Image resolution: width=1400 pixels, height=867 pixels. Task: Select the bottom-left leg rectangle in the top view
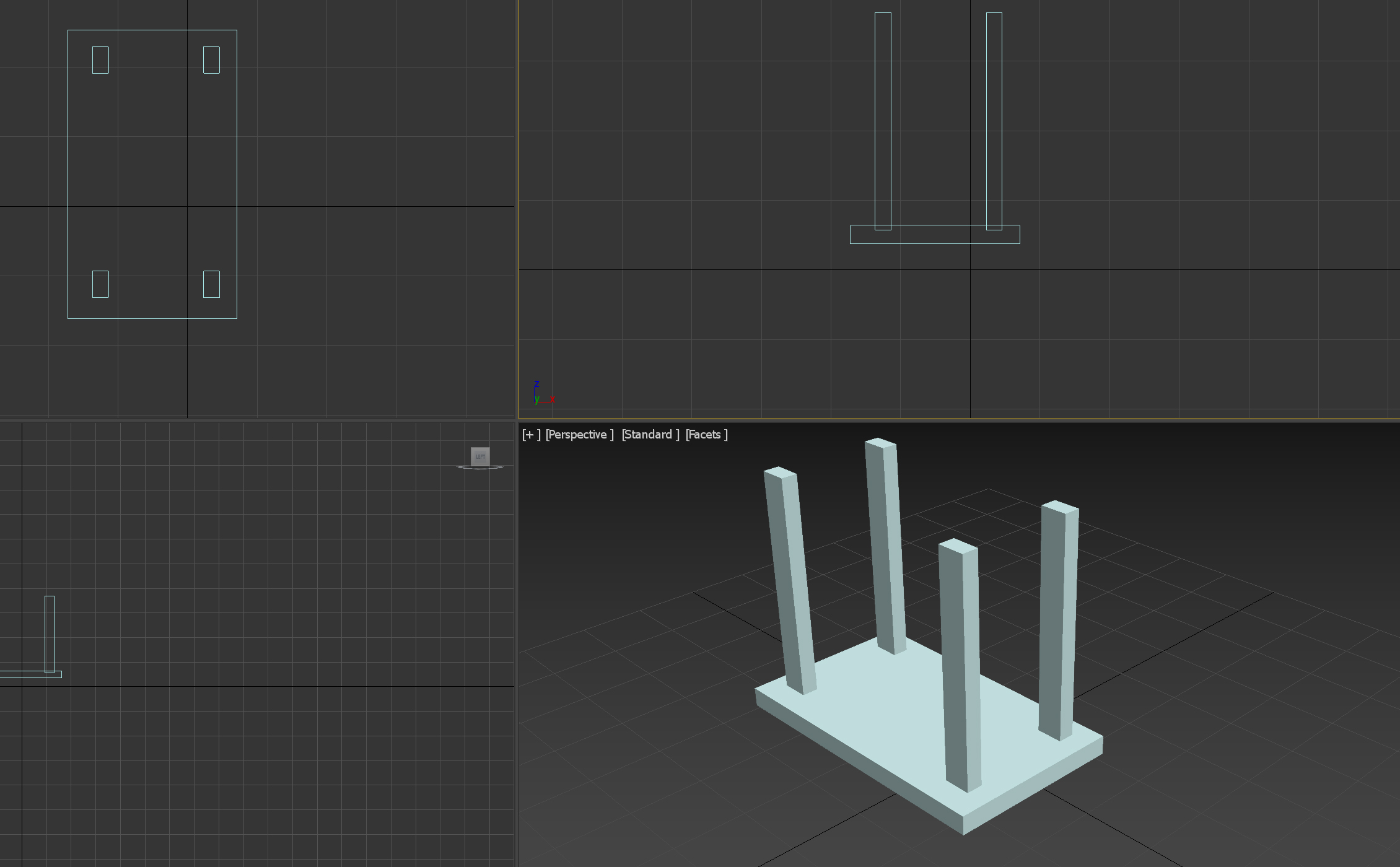click(x=100, y=284)
